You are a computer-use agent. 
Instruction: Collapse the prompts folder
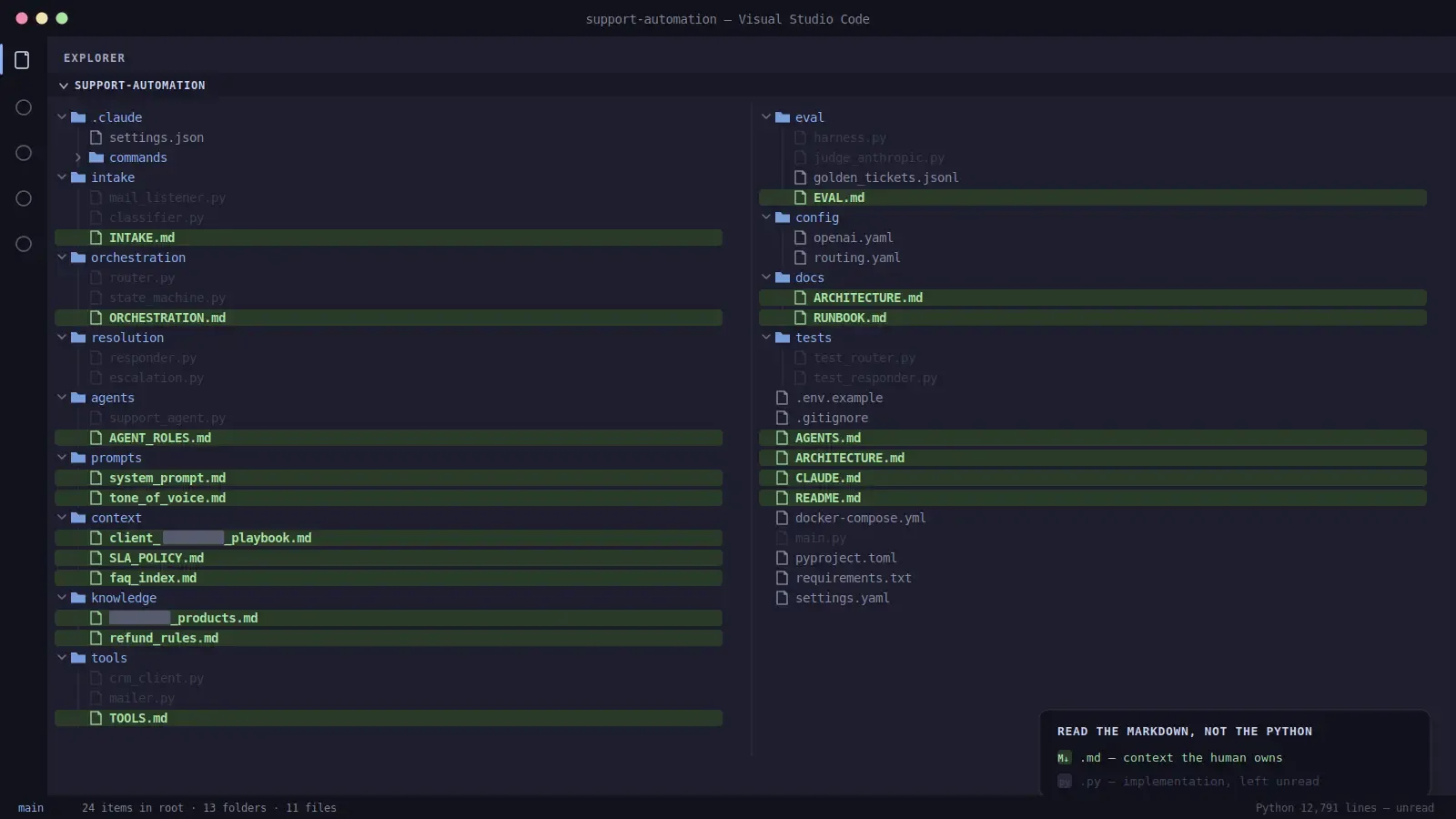point(62,458)
